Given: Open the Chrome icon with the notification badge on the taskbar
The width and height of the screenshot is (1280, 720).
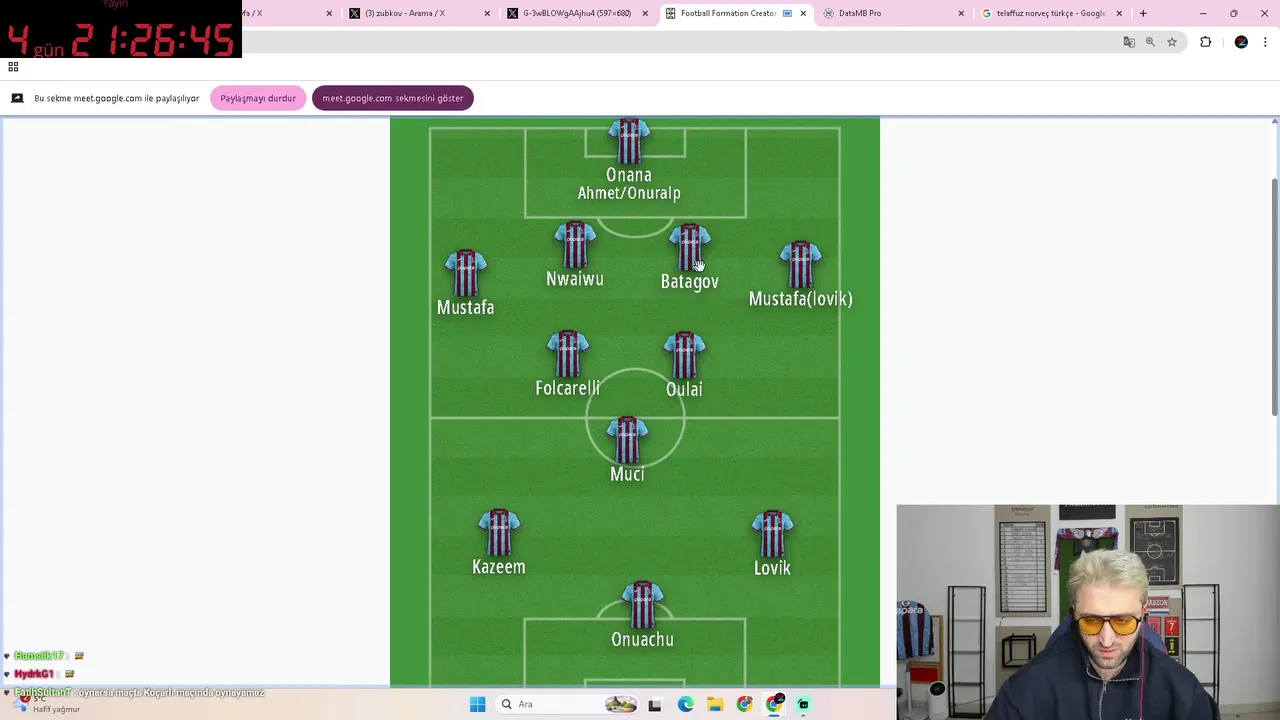Looking at the screenshot, I should pyautogui.click(x=774, y=704).
